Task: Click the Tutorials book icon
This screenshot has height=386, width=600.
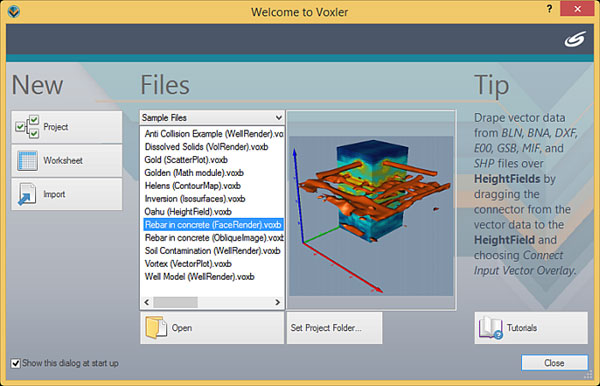Action: tap(491, 327)
